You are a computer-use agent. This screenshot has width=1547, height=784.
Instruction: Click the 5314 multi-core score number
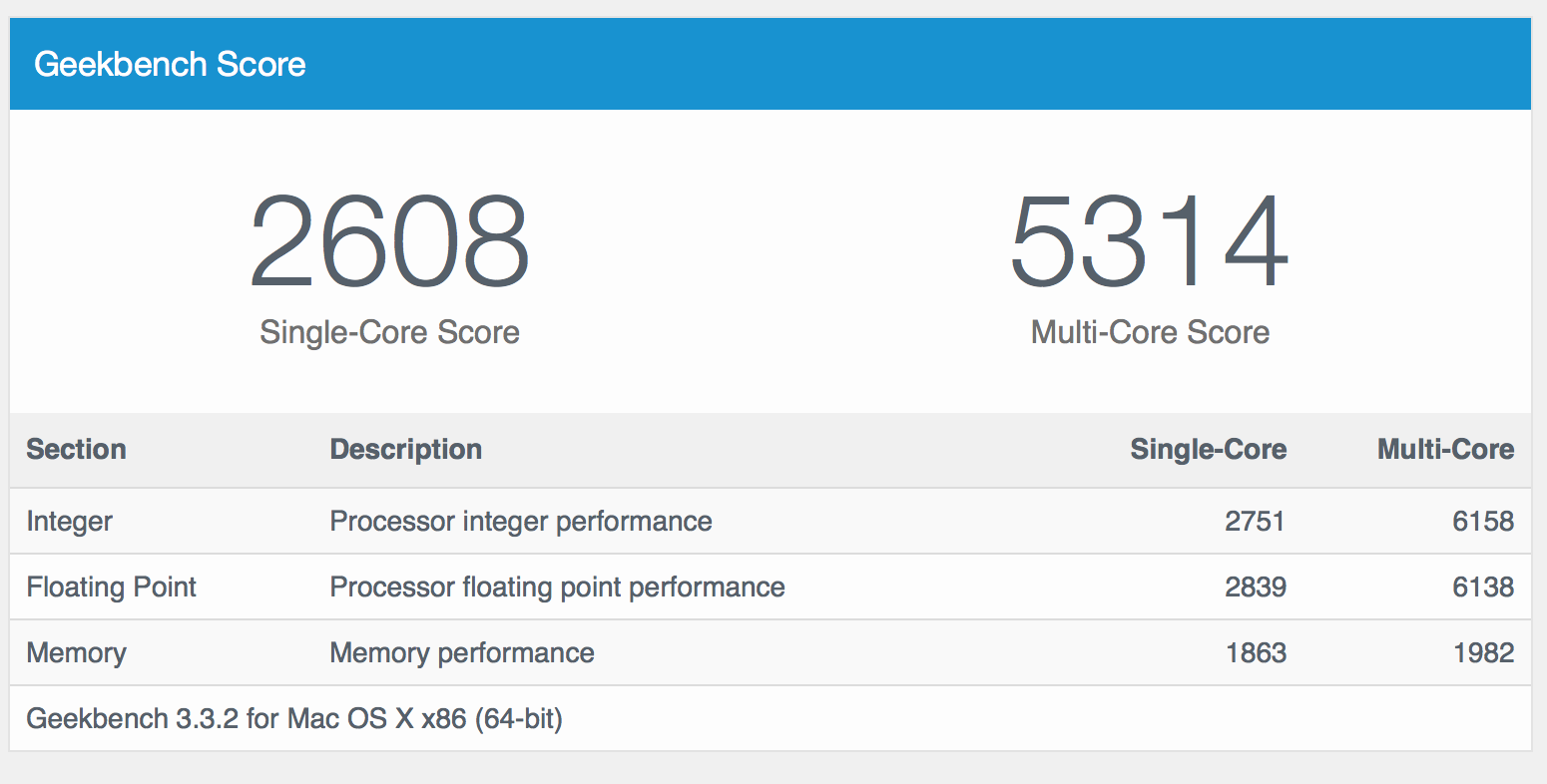(1150, 242)
